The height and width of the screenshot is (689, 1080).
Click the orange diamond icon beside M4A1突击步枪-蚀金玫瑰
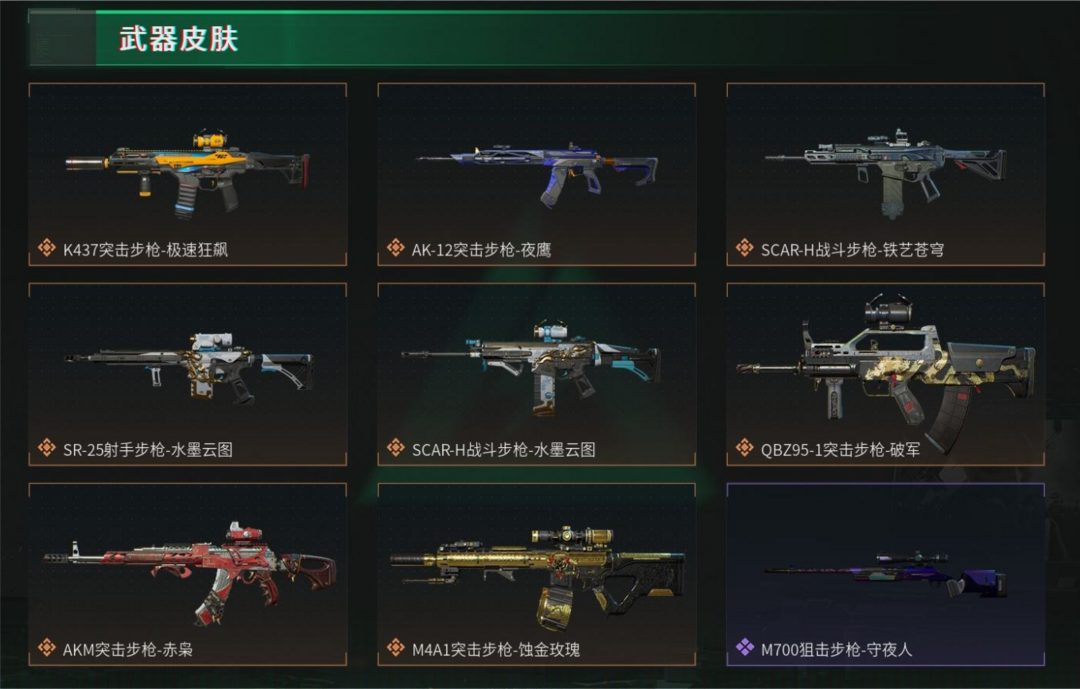point(395,648)
